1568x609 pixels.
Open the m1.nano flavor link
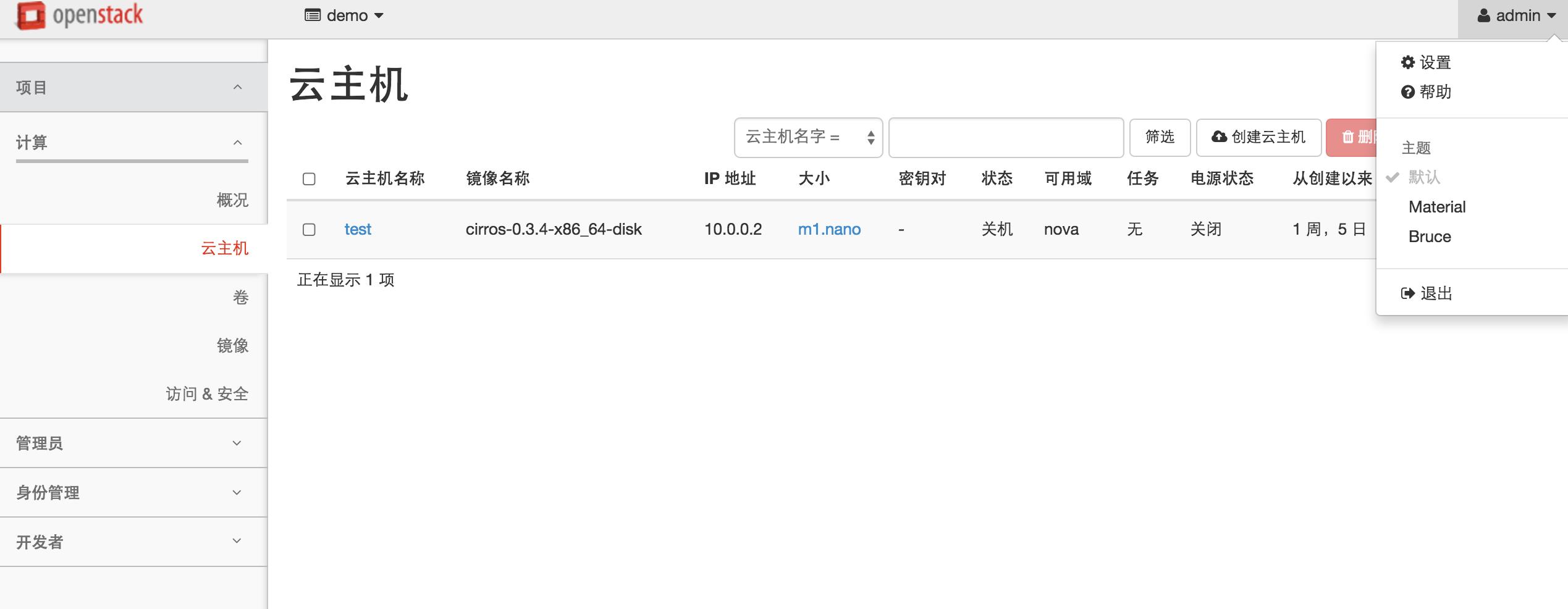(829, 229)
